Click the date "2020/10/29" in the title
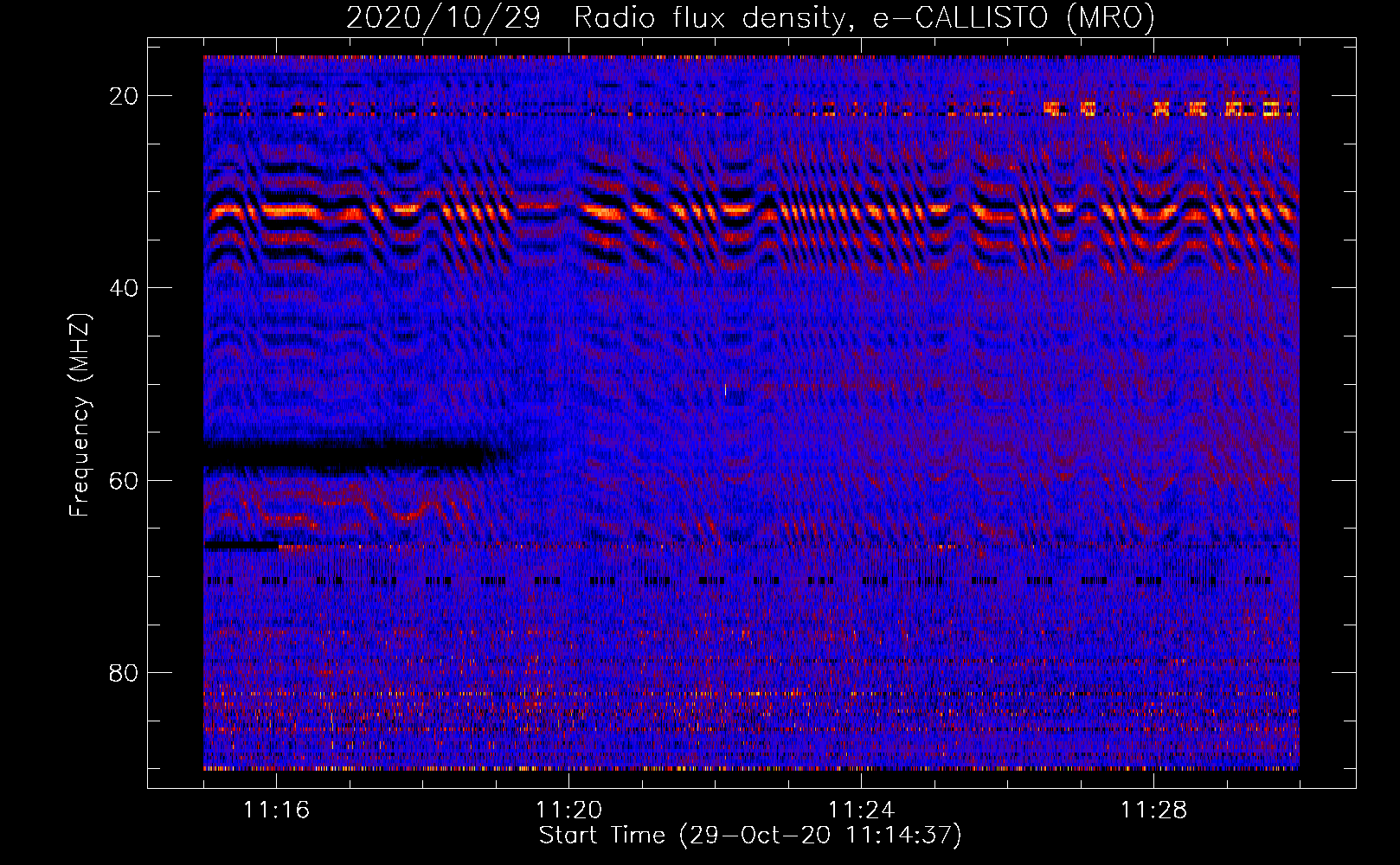The height and width of the screenshot is (865, 1400). [x=443, y=18]
